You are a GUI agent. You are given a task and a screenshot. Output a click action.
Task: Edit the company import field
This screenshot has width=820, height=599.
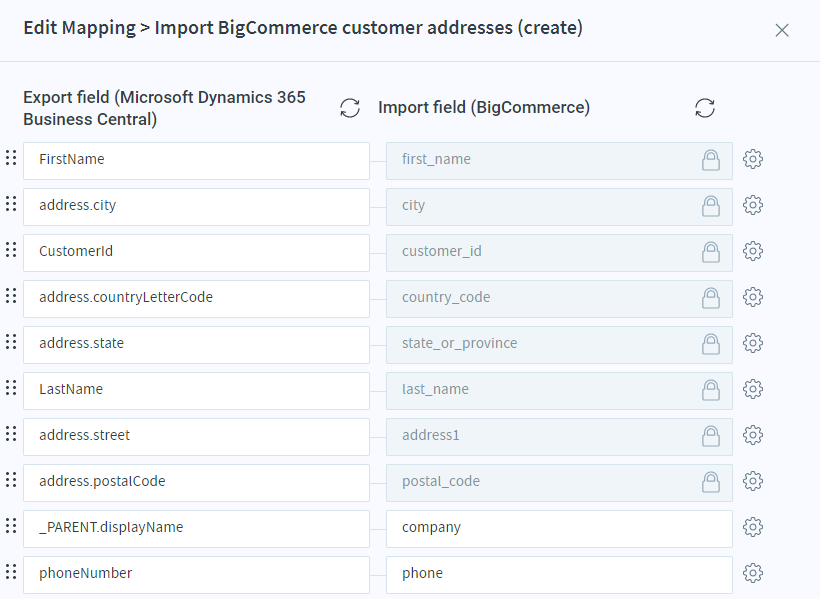click(x=559, y=529)
